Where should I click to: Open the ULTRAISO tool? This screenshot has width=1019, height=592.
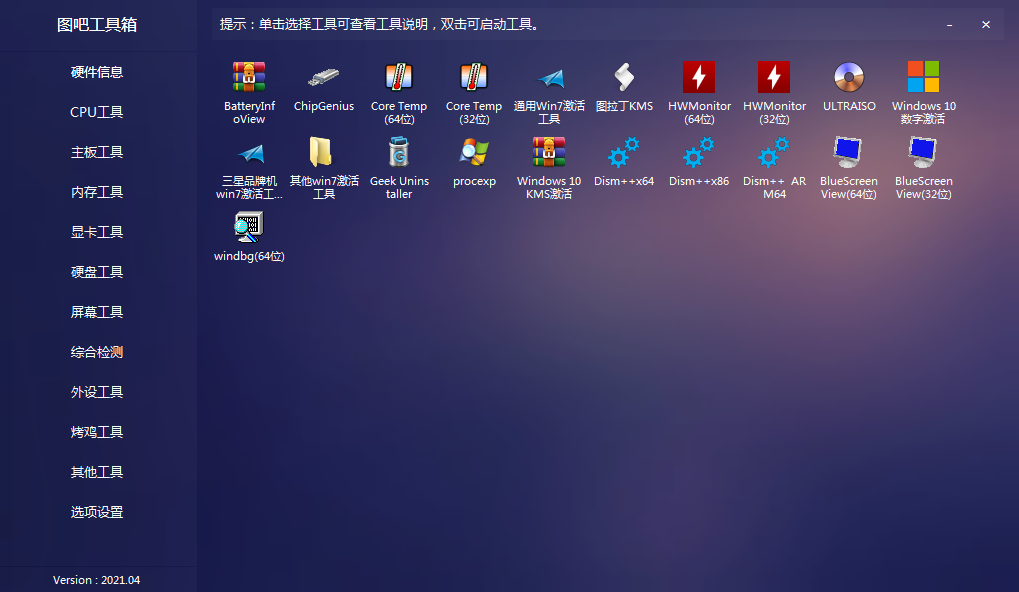pyautogui.click(x=848, y=85)
